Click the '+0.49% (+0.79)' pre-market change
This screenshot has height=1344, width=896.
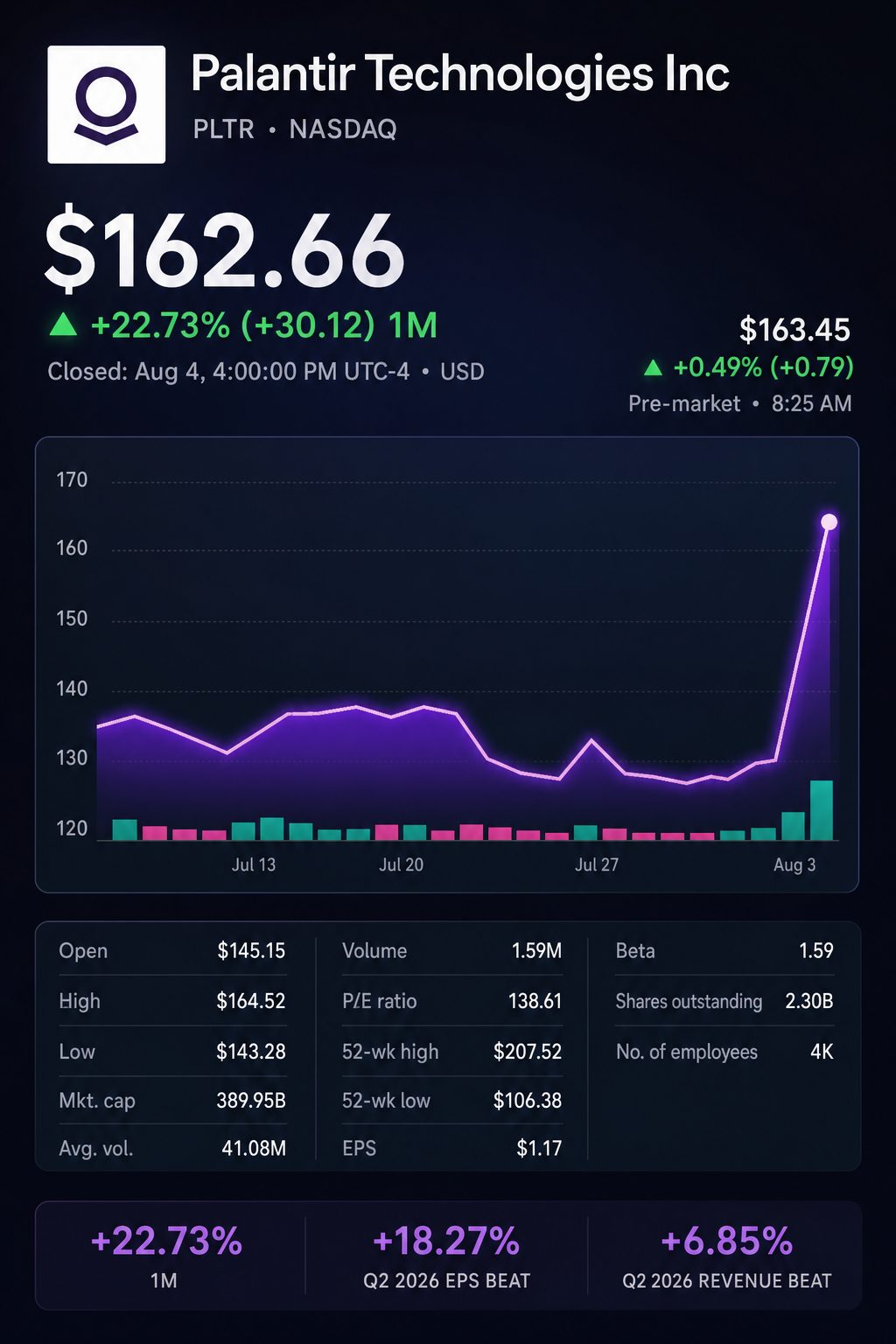(x=763, y=367)
